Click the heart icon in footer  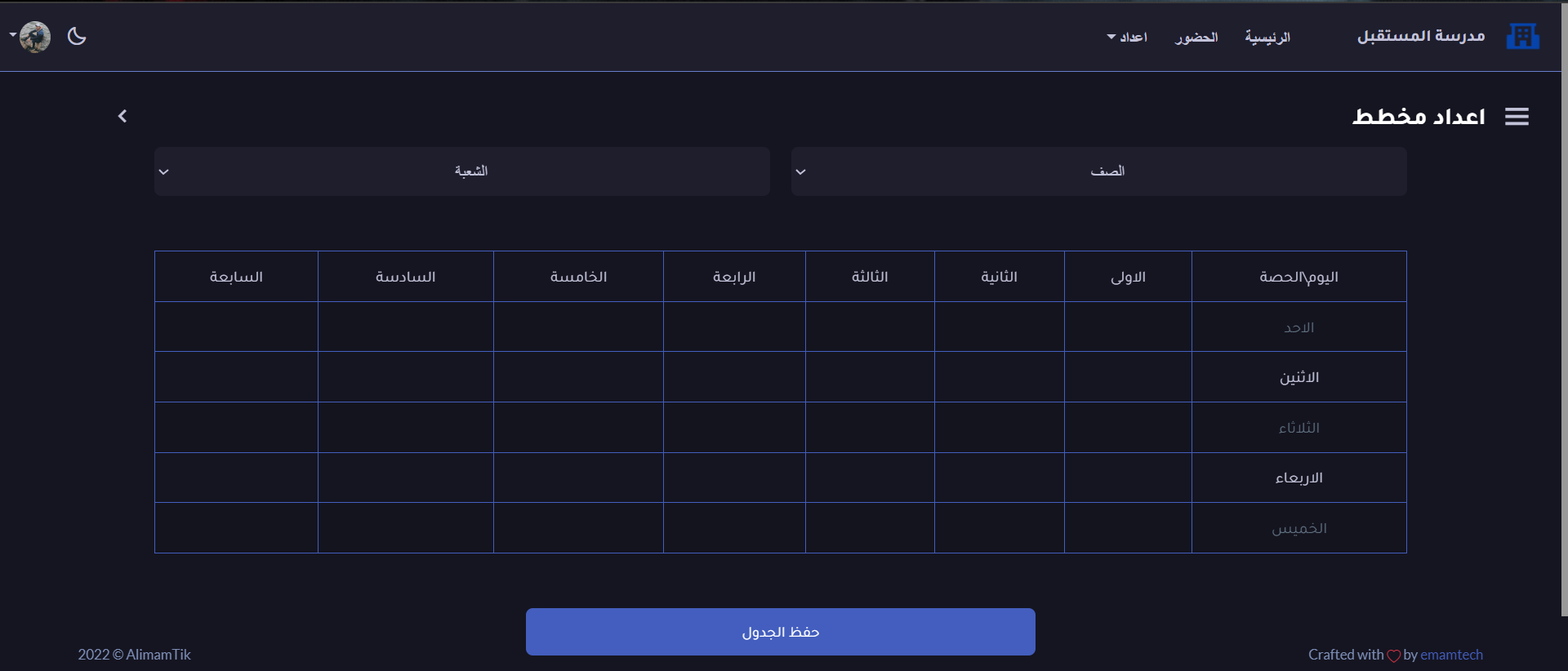coord(1393,655)
